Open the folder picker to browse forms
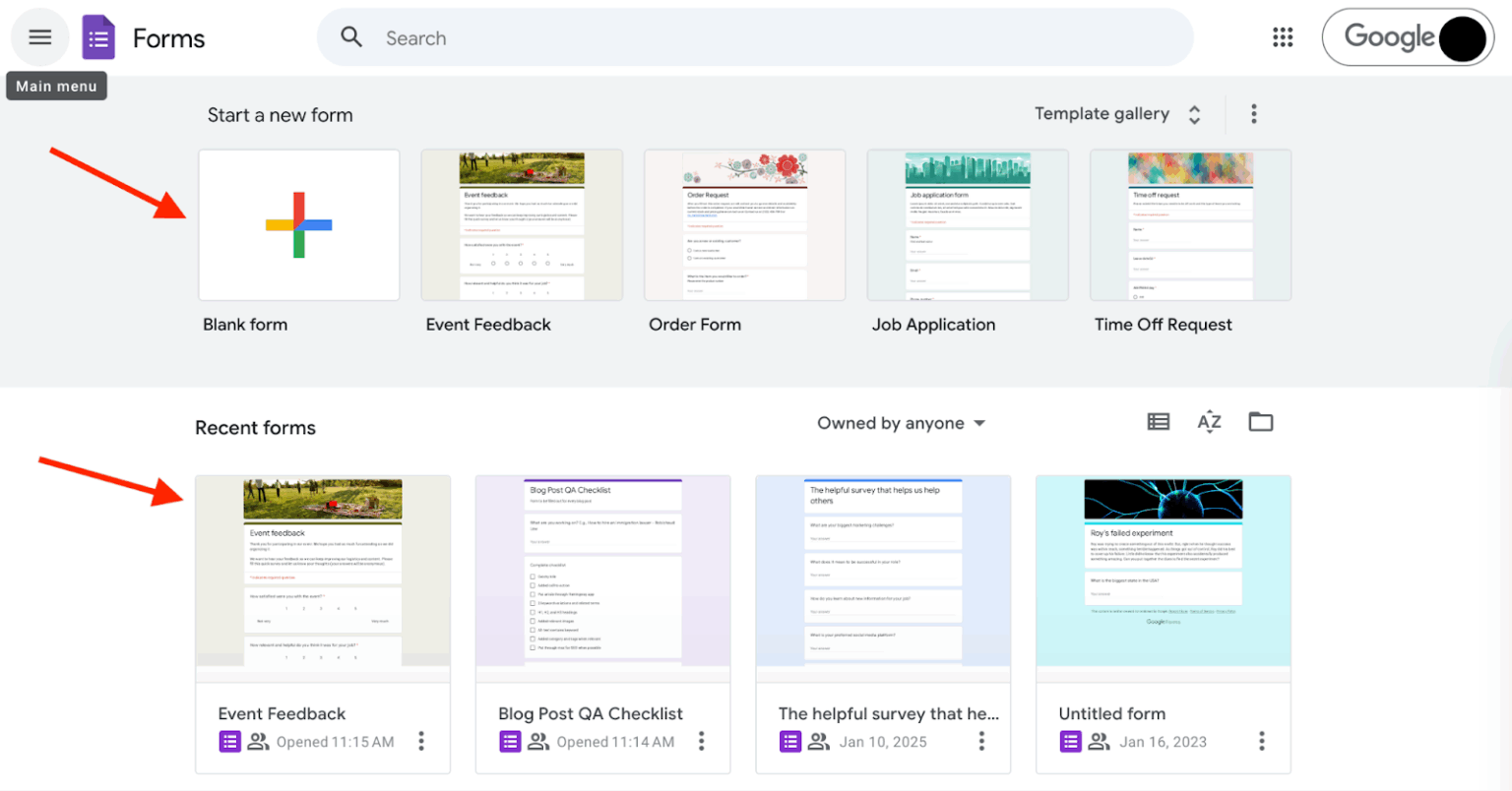Image resolution: width=1512 pixels, height=791 pixels. click(1260, 421)
